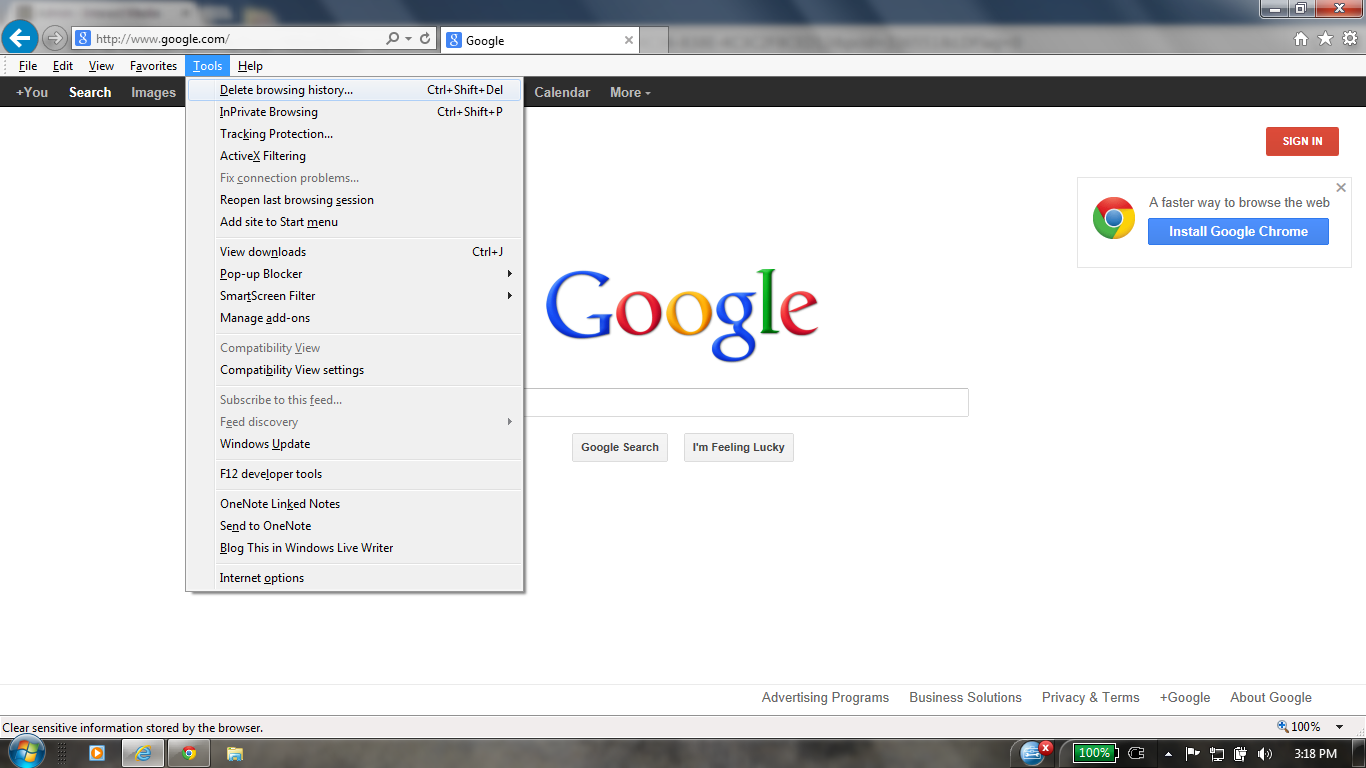Open F12 developer tools
Screen dimensions: 1366x768
(x=355, y=474)
